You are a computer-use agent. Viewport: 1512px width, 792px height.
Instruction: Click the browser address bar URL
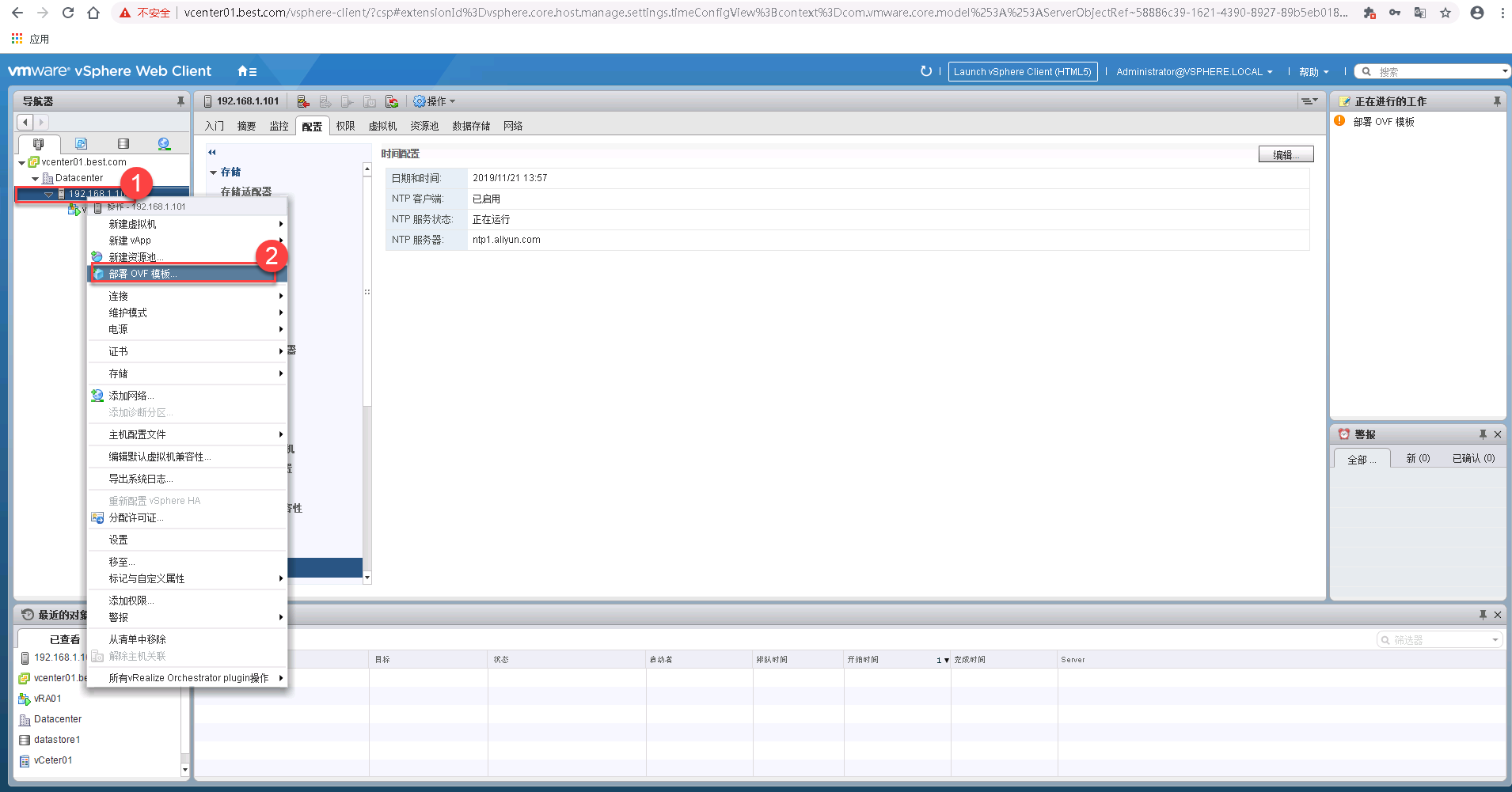pyautogui.click(x=765, y=13)
